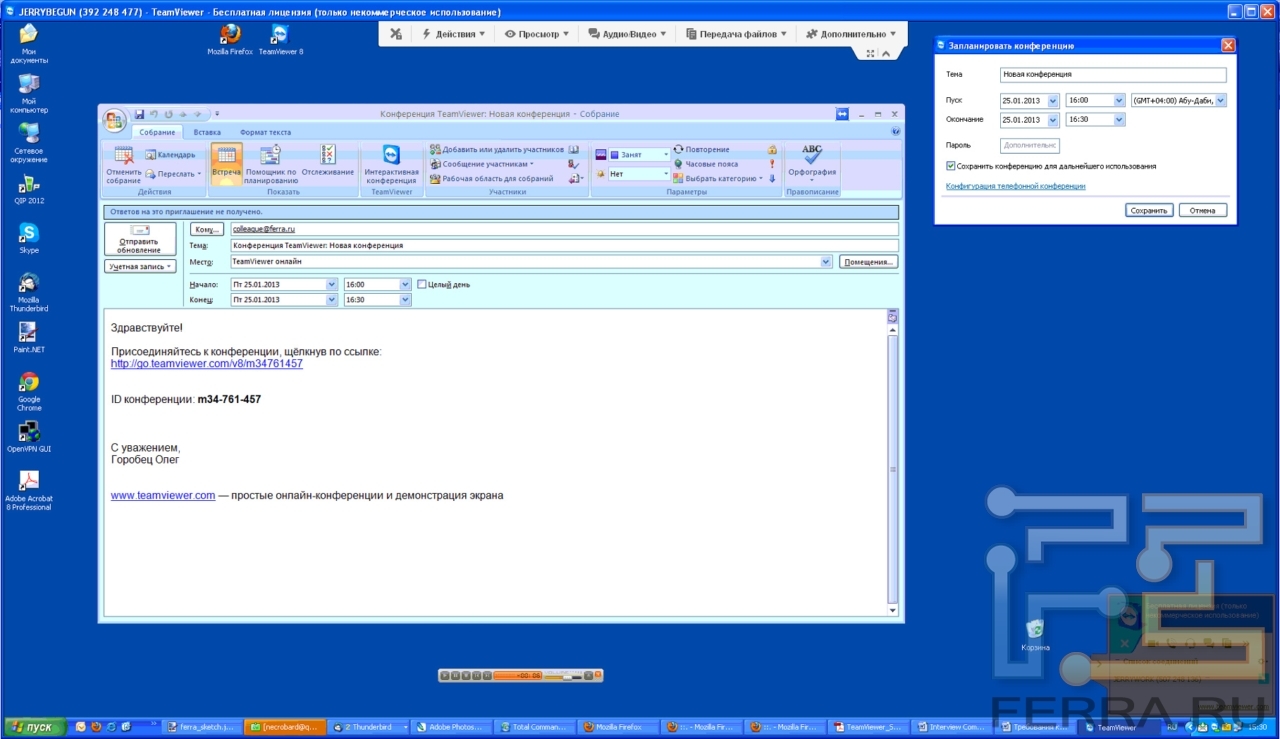Screen dimensions: 1280x739
Task: Click the Пароль field in schedule dialog
Action: (x=1029, y=145)
